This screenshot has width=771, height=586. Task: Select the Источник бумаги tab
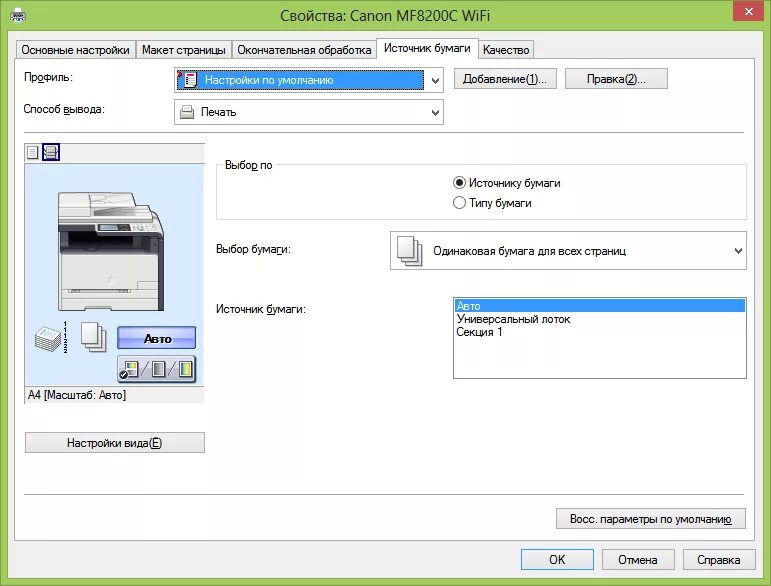[x=427, y=48]
